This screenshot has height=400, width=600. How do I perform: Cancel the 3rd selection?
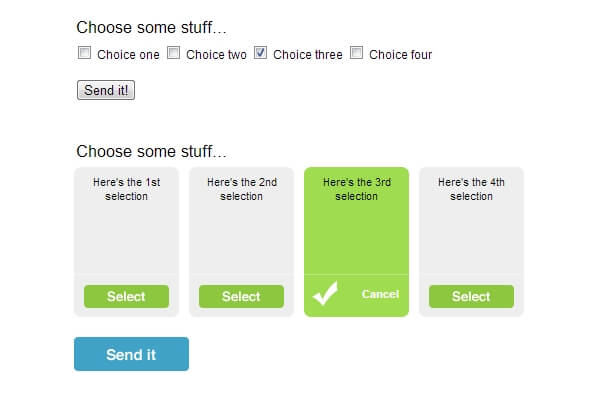[x=380, y=294]
